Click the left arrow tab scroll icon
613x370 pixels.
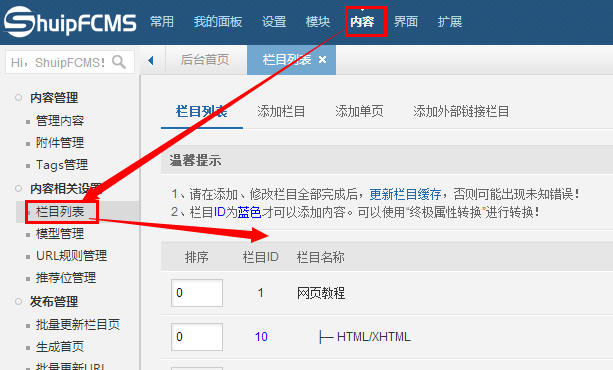pyautogui.click(x=151, y=60)
